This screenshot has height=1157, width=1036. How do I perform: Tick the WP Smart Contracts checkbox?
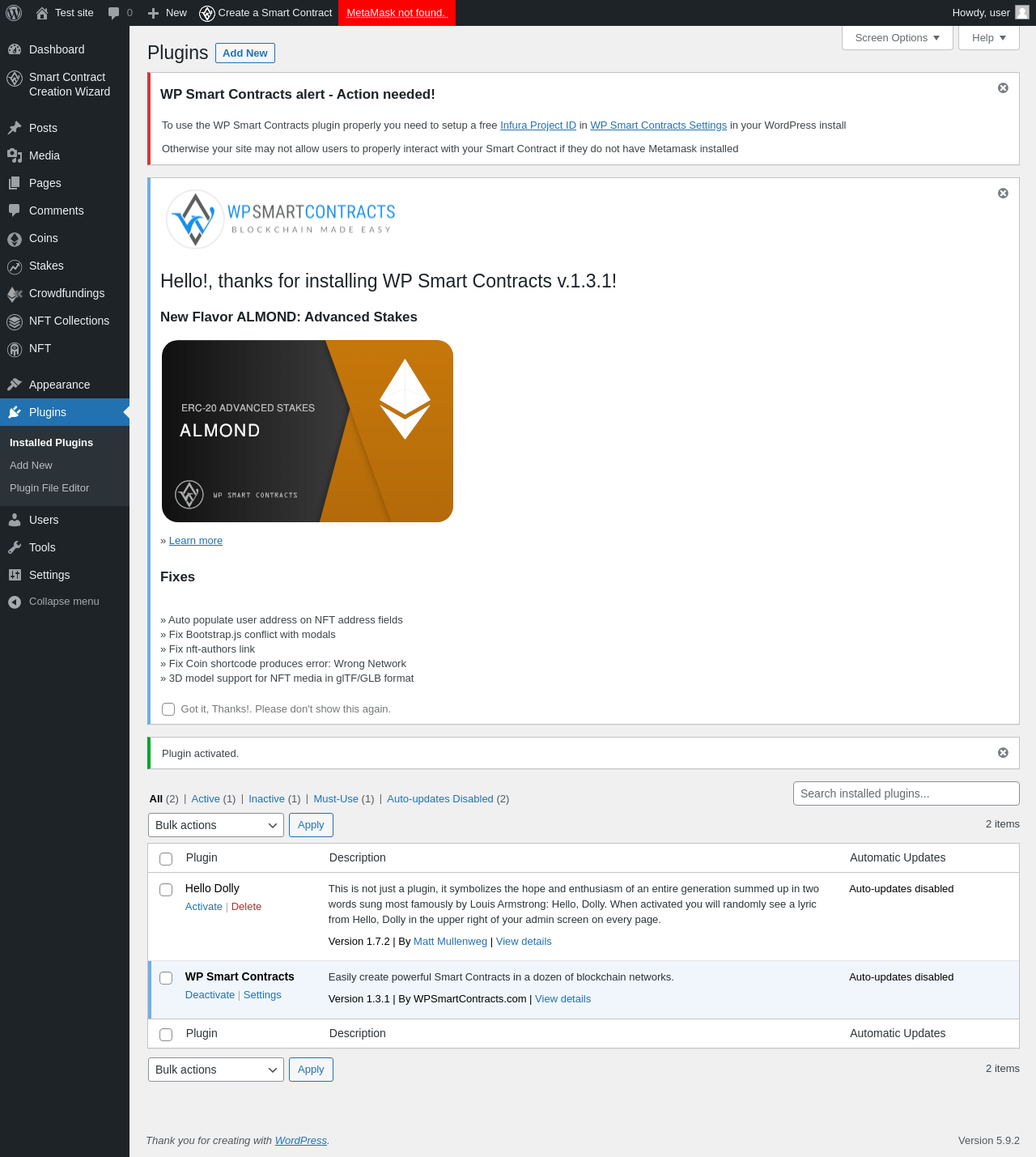(166, 978)
